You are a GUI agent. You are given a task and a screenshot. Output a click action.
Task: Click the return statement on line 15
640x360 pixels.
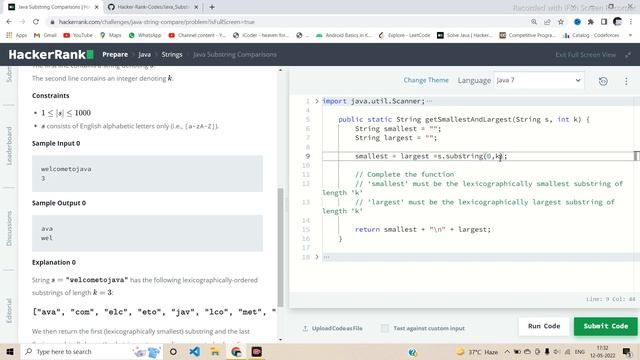pyautogui.click(x=423, y=229)
